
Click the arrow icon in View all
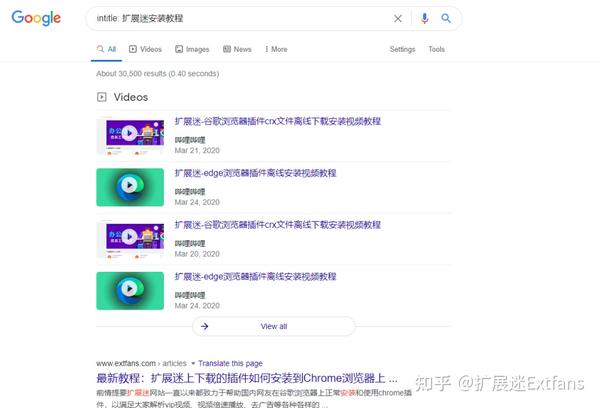[205, 326]
